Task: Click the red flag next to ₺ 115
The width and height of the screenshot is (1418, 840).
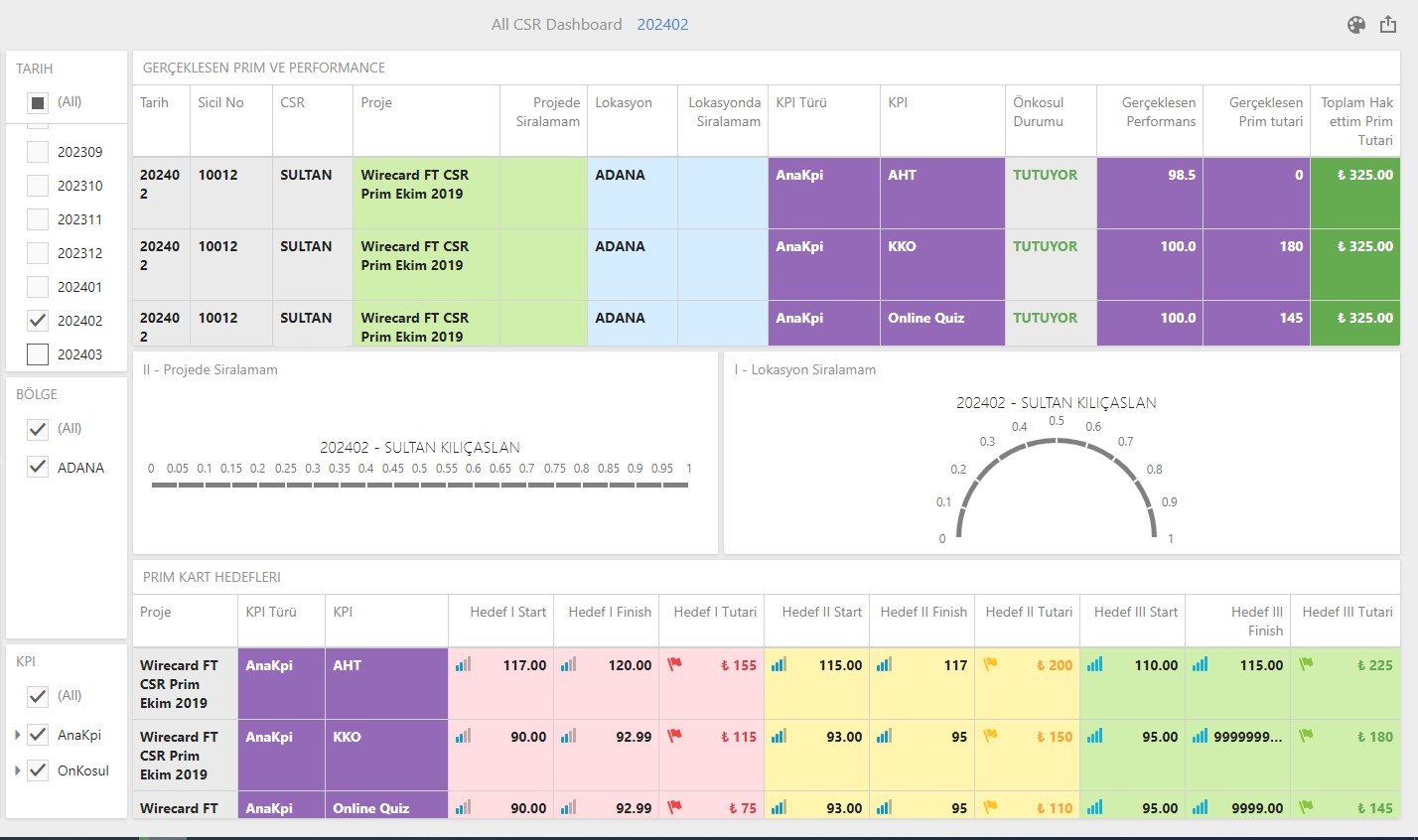Action: coord(674,737)
